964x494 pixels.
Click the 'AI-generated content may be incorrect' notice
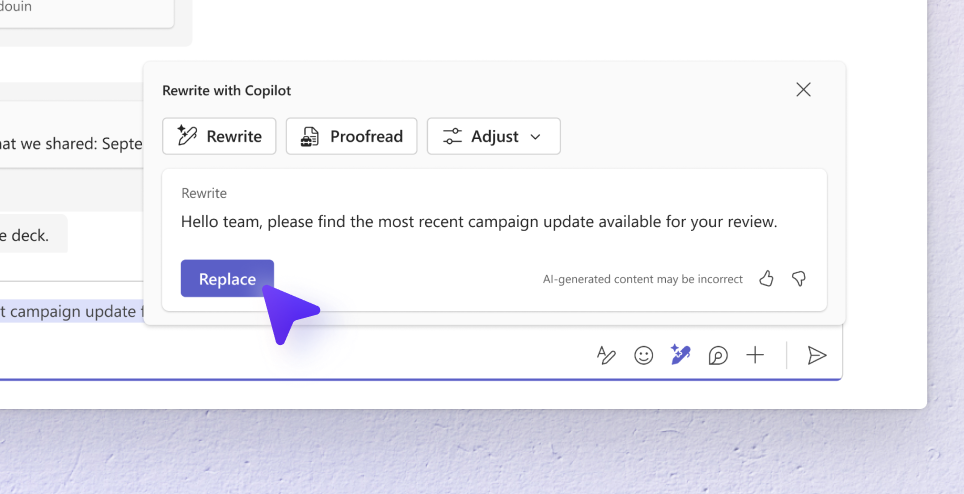(x=642, y=279)
